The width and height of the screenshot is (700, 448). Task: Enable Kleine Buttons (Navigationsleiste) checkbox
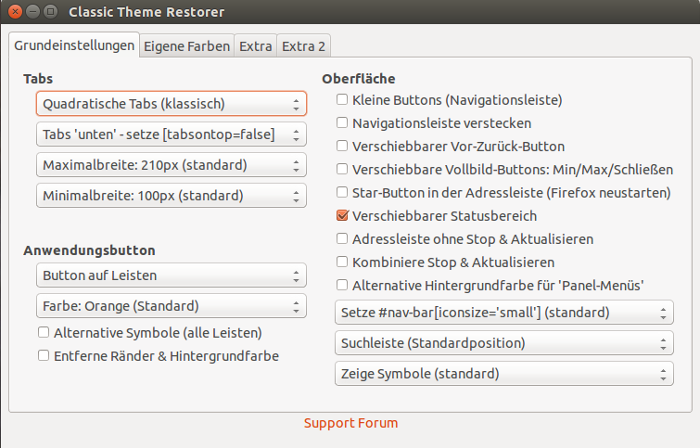click(343, 100)
